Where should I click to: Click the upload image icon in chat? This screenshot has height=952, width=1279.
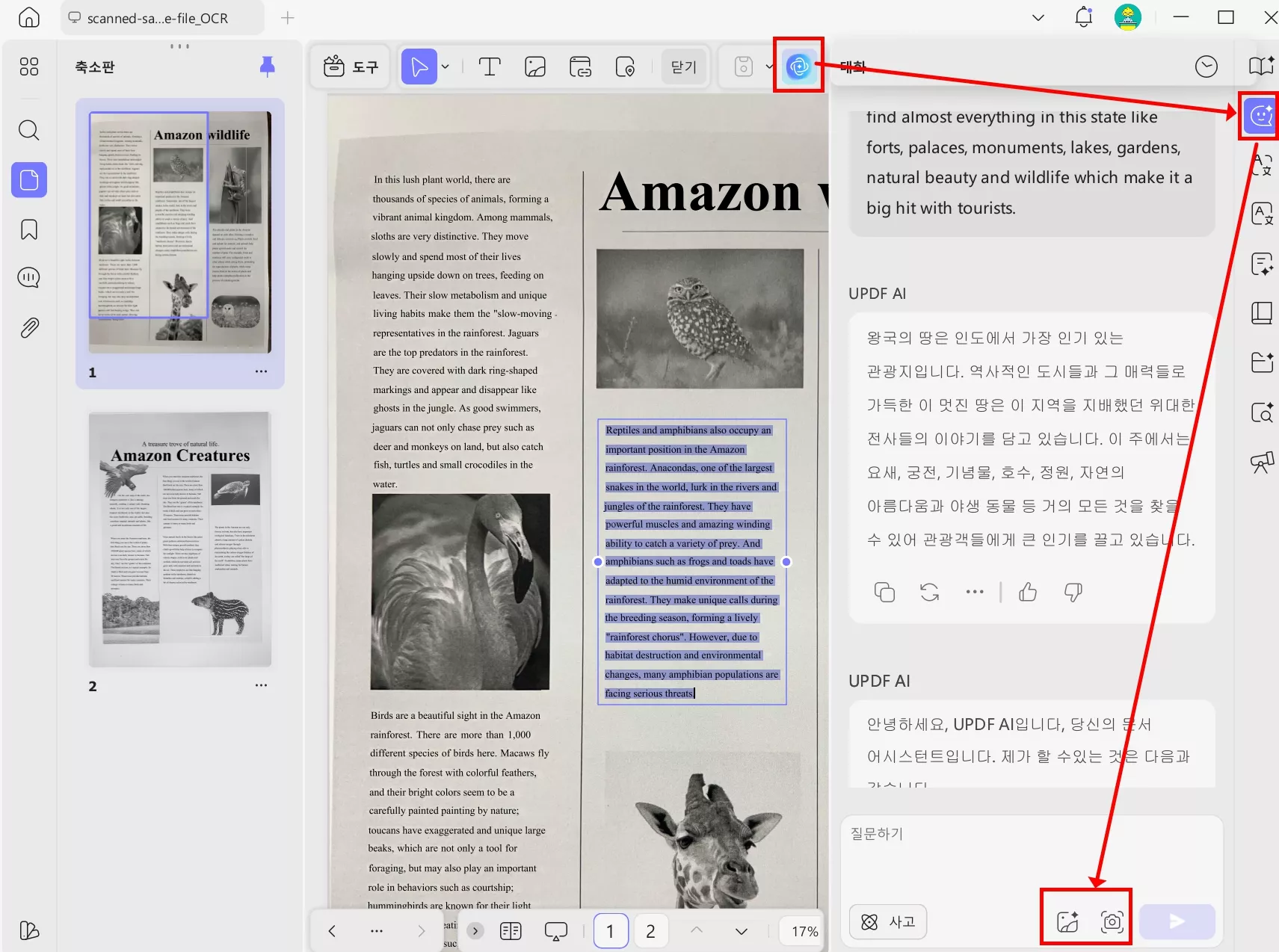point(1067,921)
